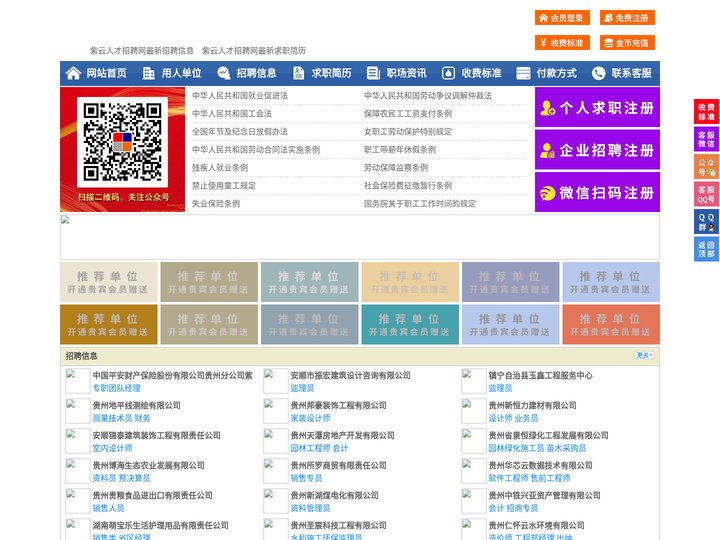Open the 资料员 预决算员 job link
The image size is (720, 540).
pos(121,478)
